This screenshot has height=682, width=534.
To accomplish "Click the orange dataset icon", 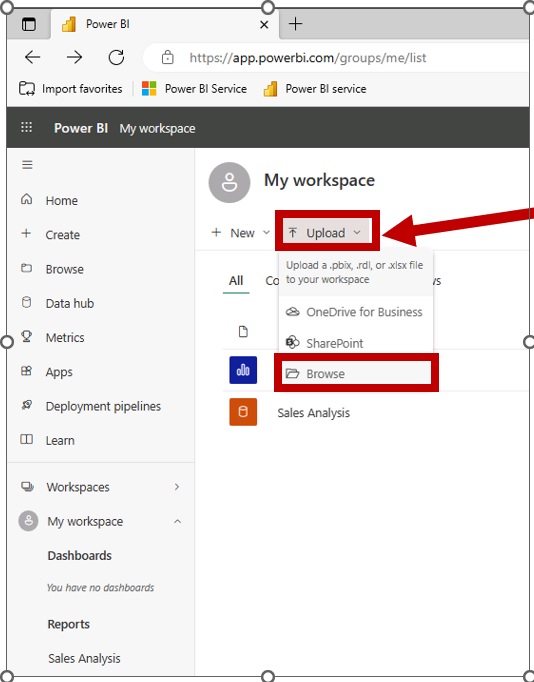I will [243, 412].
